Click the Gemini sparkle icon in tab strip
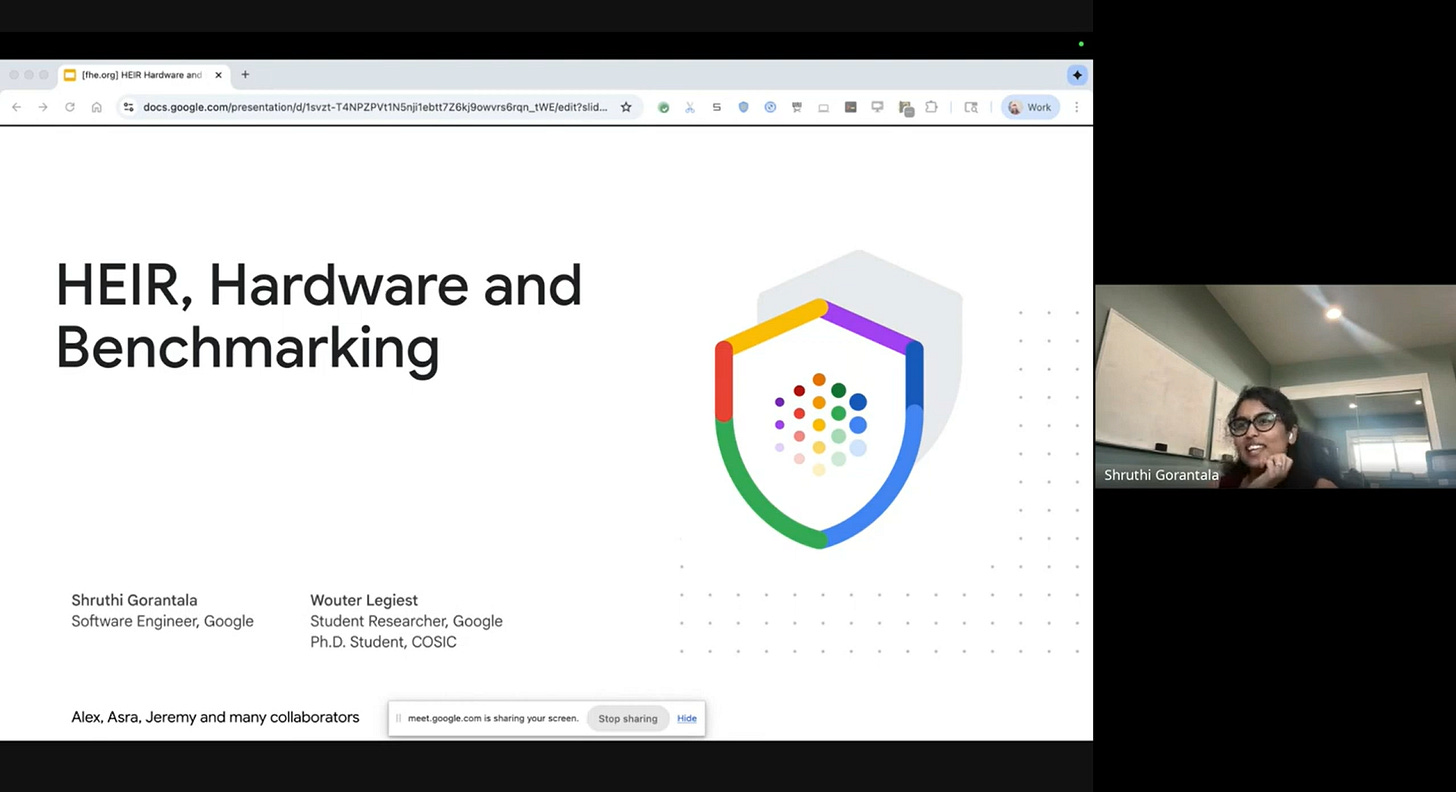Screen dimensions: 1456x792 [1077, 75]
